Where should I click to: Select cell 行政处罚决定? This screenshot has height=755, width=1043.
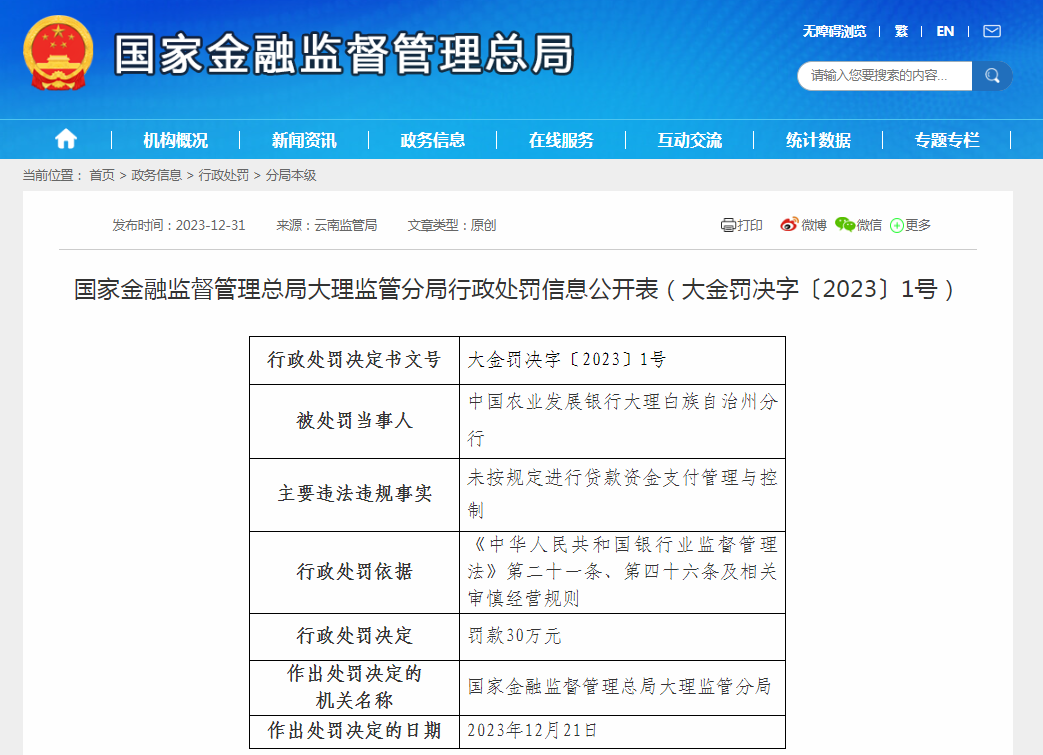355,637
